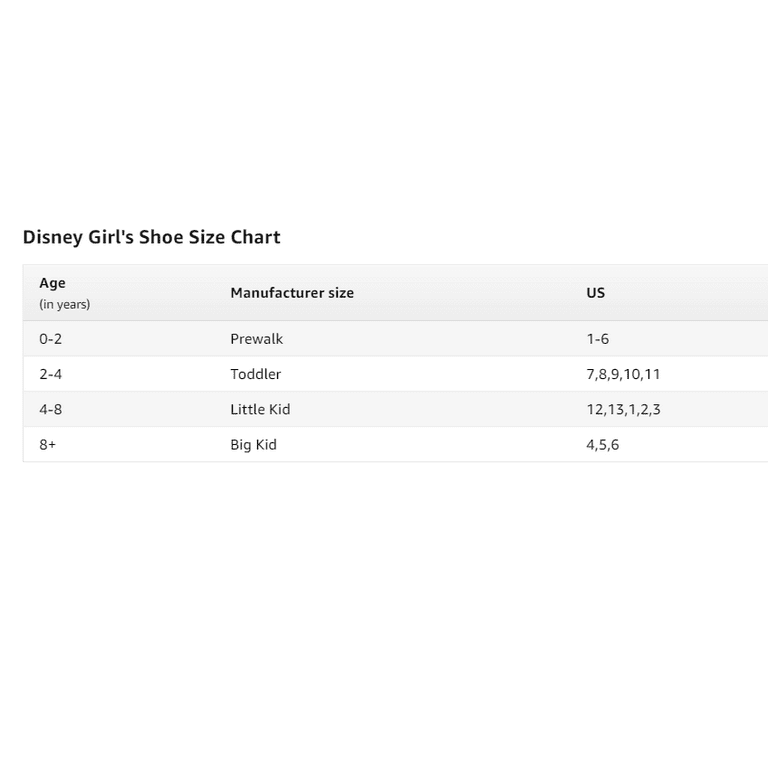Image resolution: width=768 pixels, height=768 pixels.
Task: Click the word size in Manufacturer size header
Action: [341, 293]
